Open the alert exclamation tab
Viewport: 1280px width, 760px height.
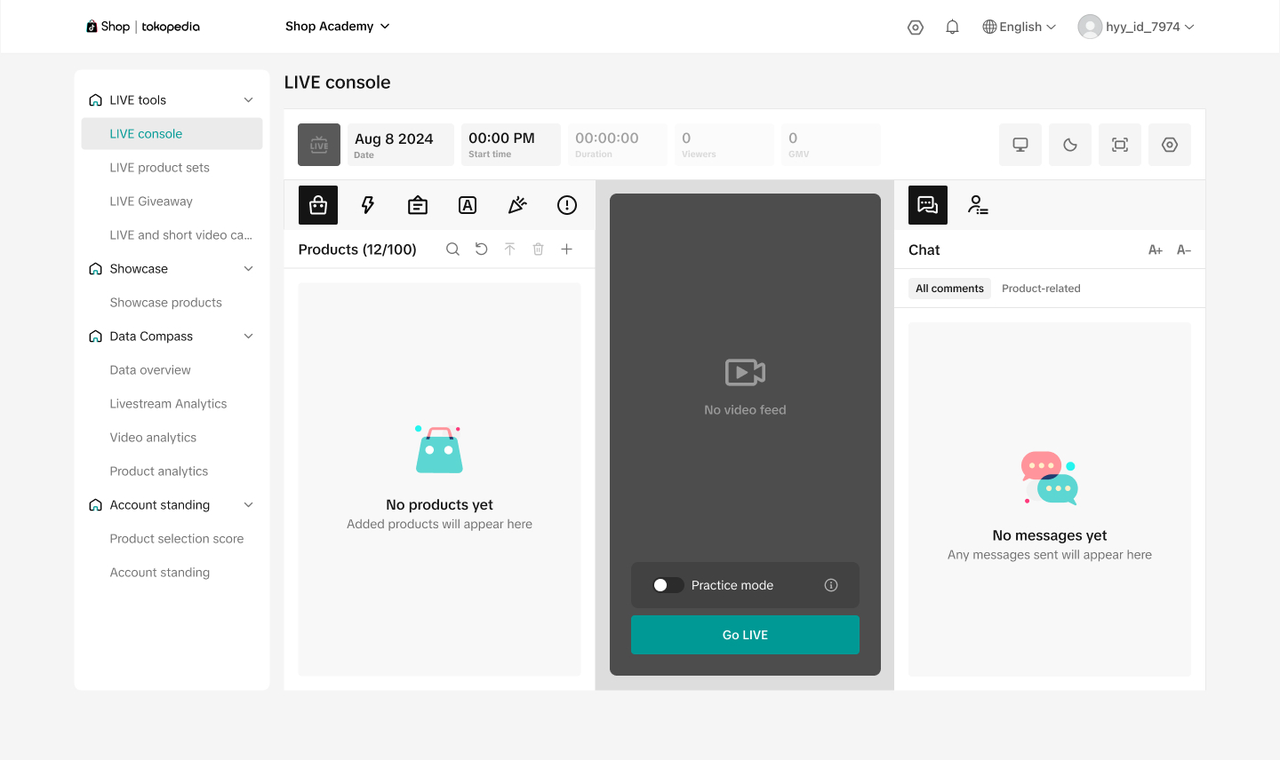(567, 205)
